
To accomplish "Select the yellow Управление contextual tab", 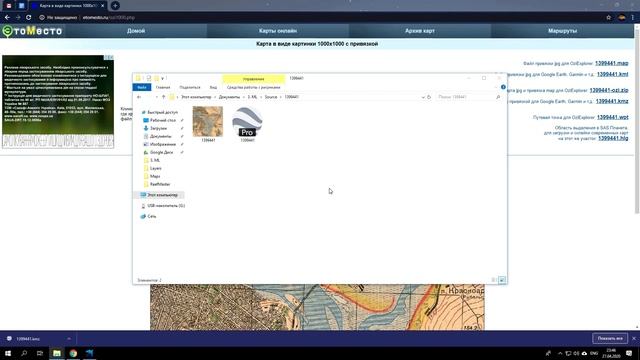I will click(x=253, y=79).
